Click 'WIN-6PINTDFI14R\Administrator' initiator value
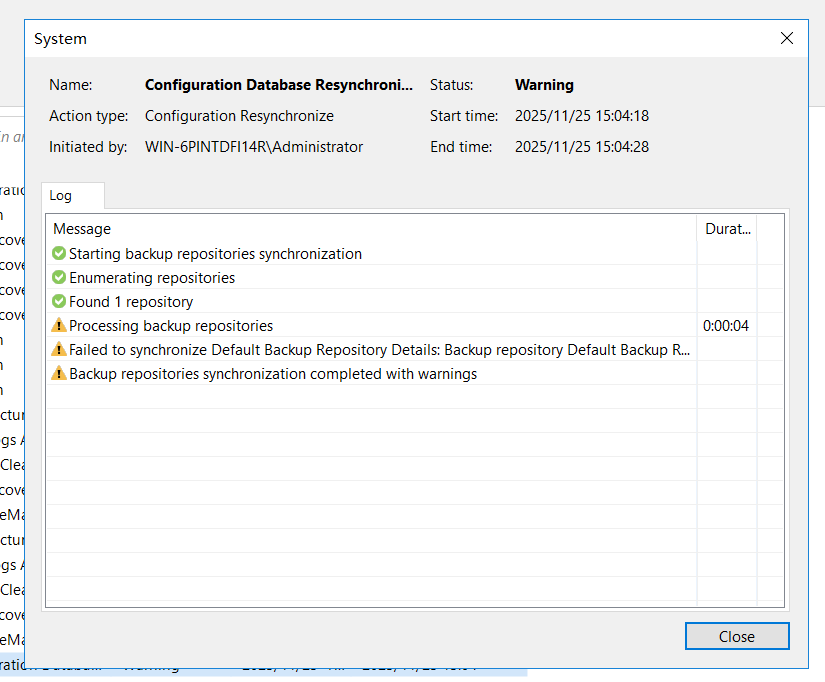This screenshot has width=825, height=682. point(254,147)
